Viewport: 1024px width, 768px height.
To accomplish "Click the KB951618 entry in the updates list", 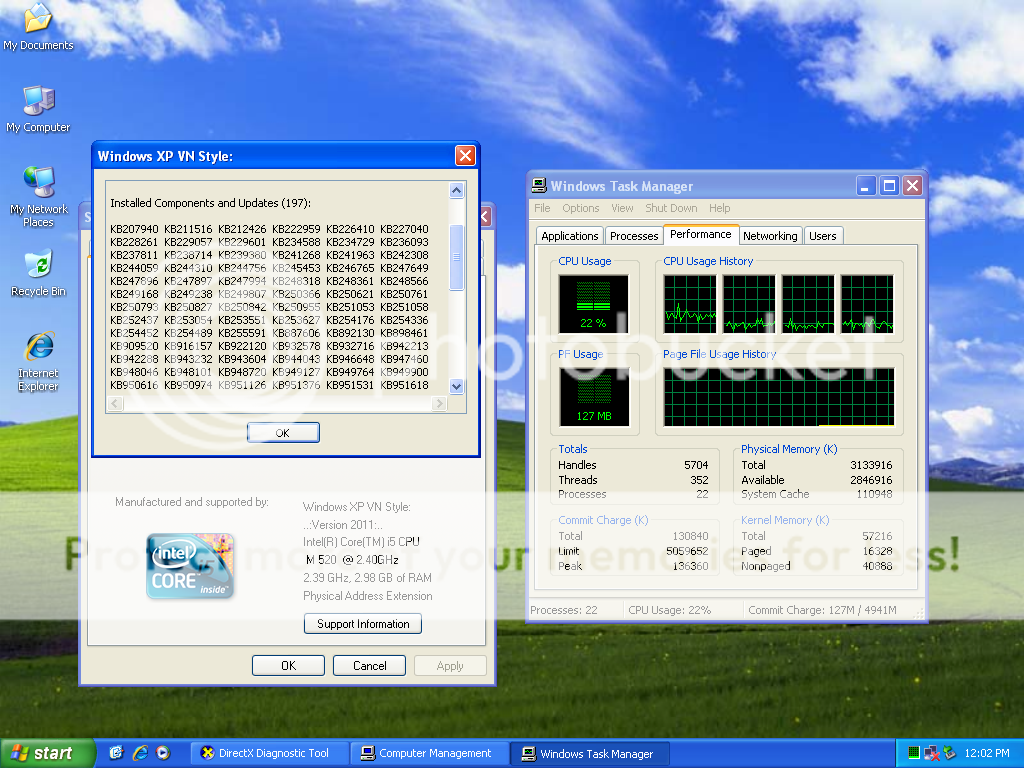I will [404, 385].
